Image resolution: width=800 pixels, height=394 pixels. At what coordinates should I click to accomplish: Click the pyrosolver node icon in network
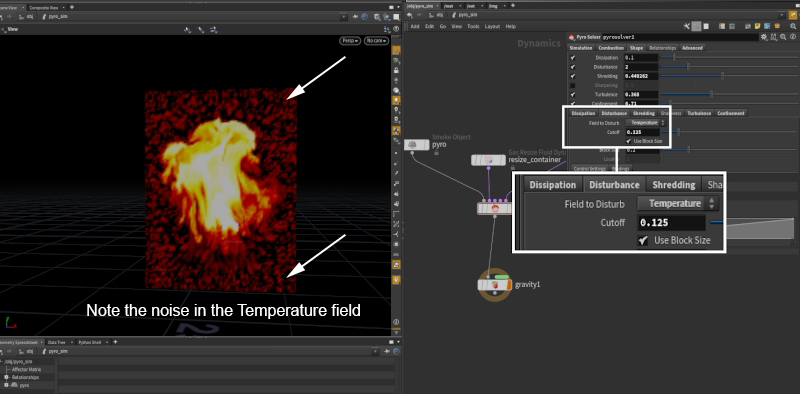click(494, 208)
